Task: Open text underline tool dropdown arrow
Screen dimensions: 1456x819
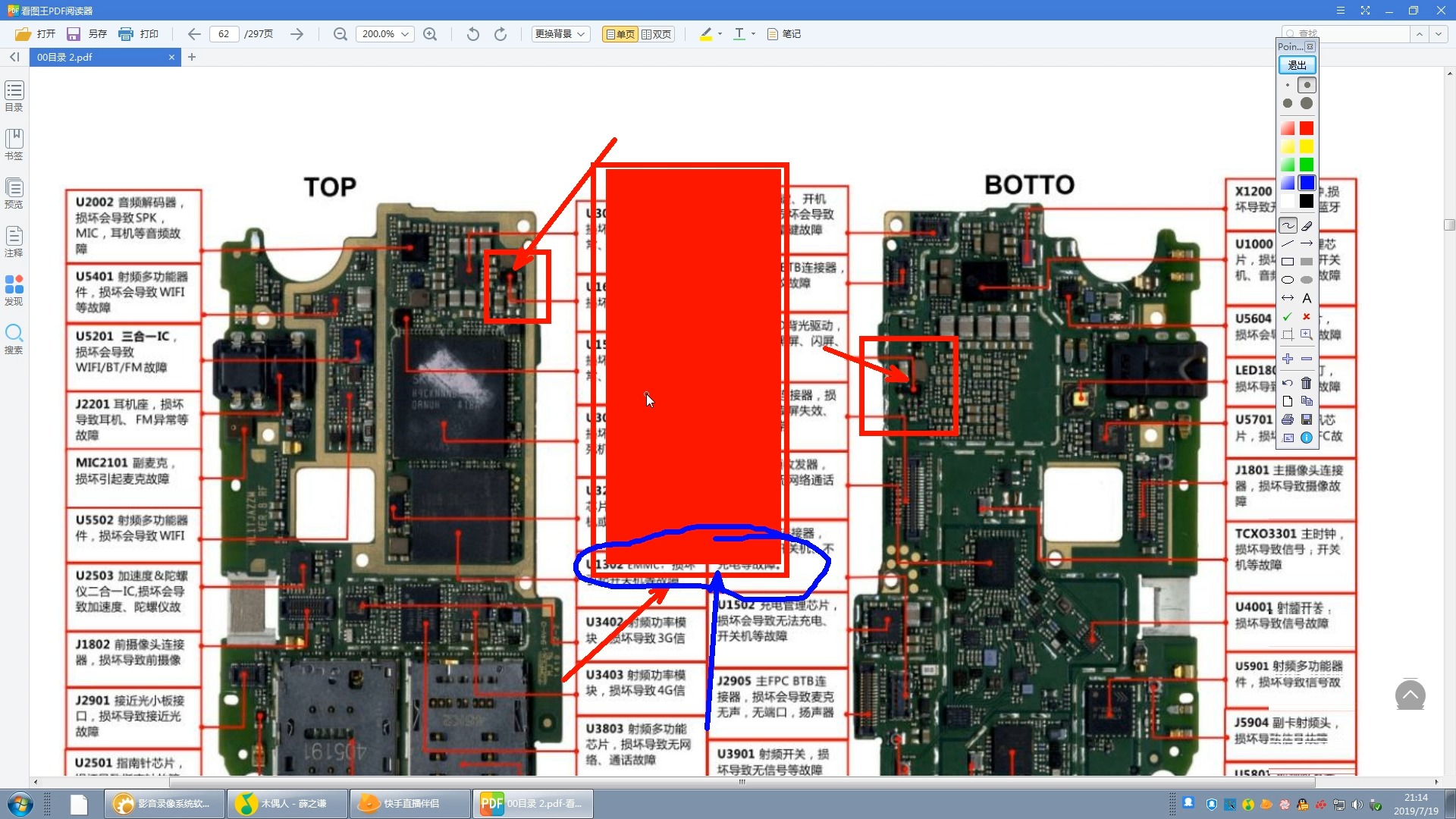Action: click(753, 34)
